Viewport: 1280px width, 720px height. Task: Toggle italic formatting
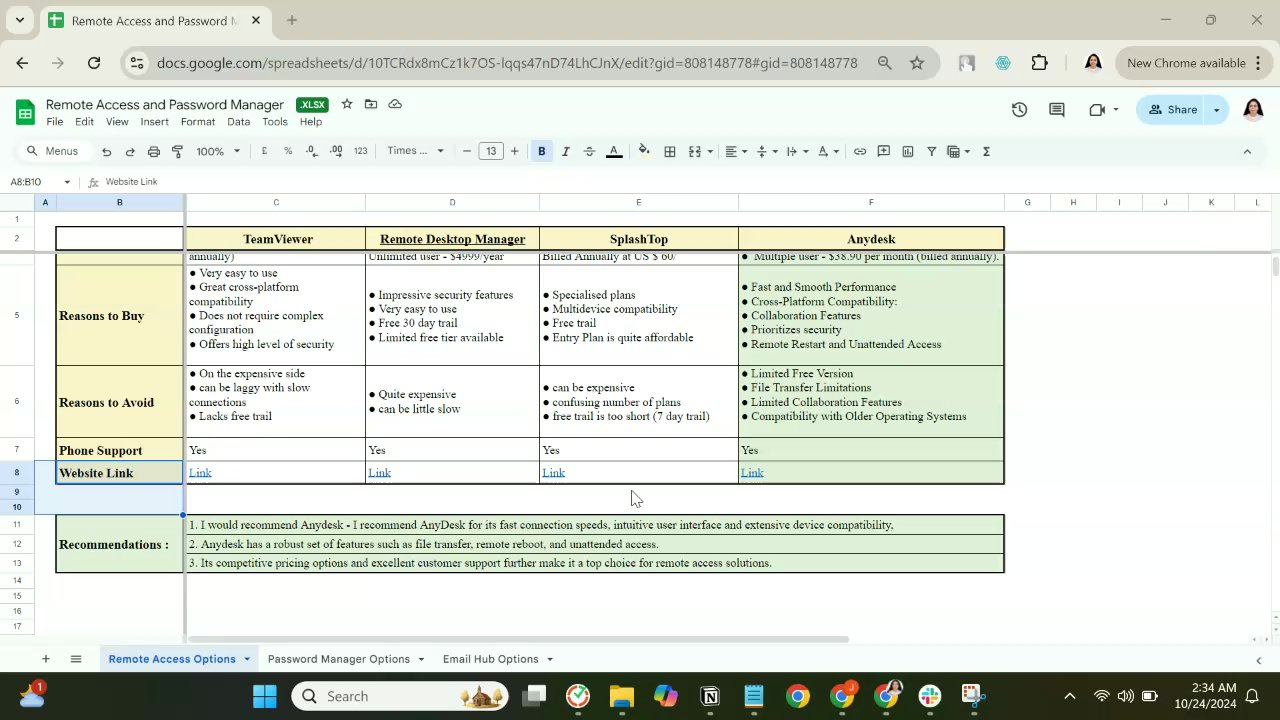pos(565,152)
